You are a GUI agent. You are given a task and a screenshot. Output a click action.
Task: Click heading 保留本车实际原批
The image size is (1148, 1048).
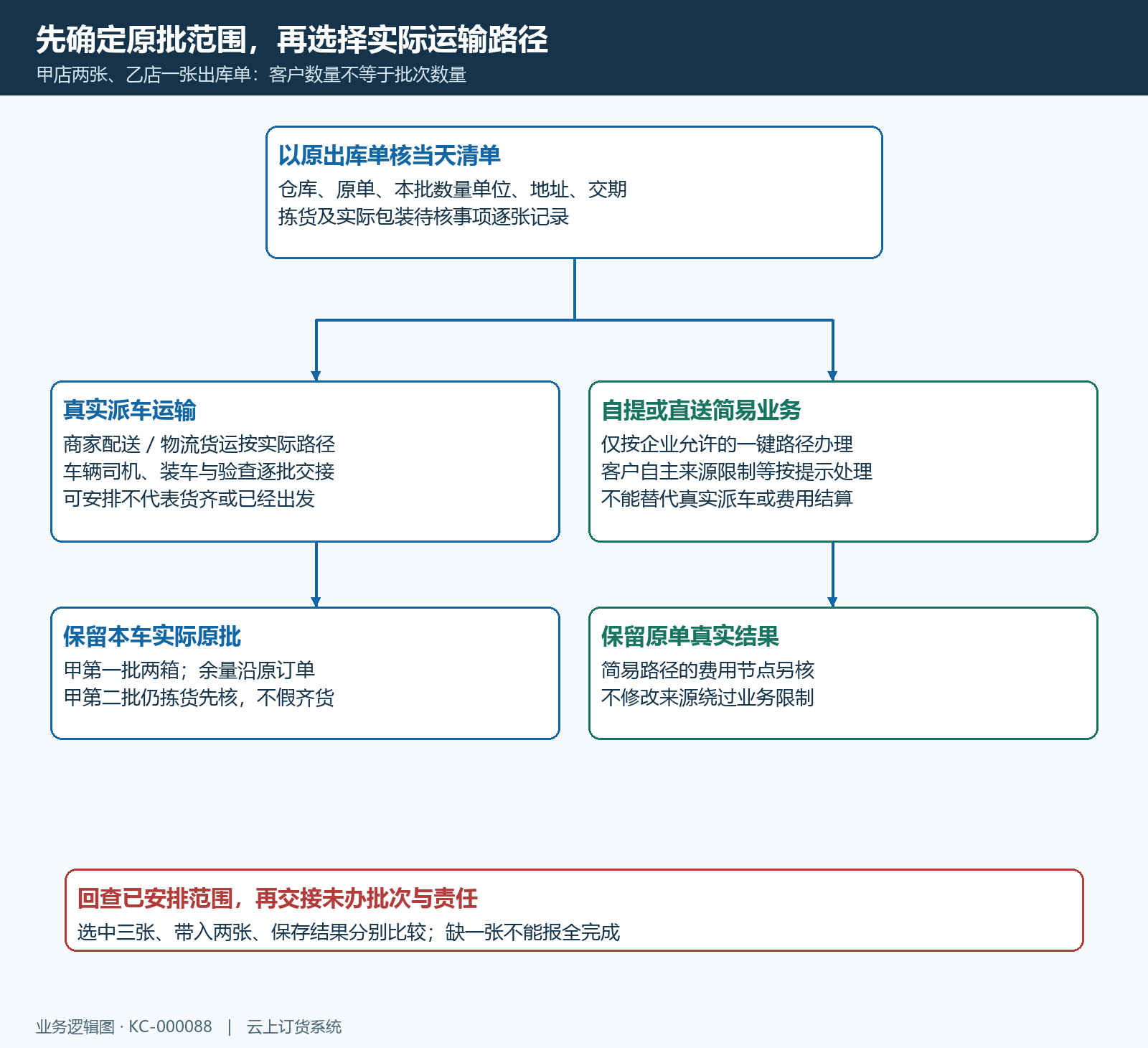point(152,636)
